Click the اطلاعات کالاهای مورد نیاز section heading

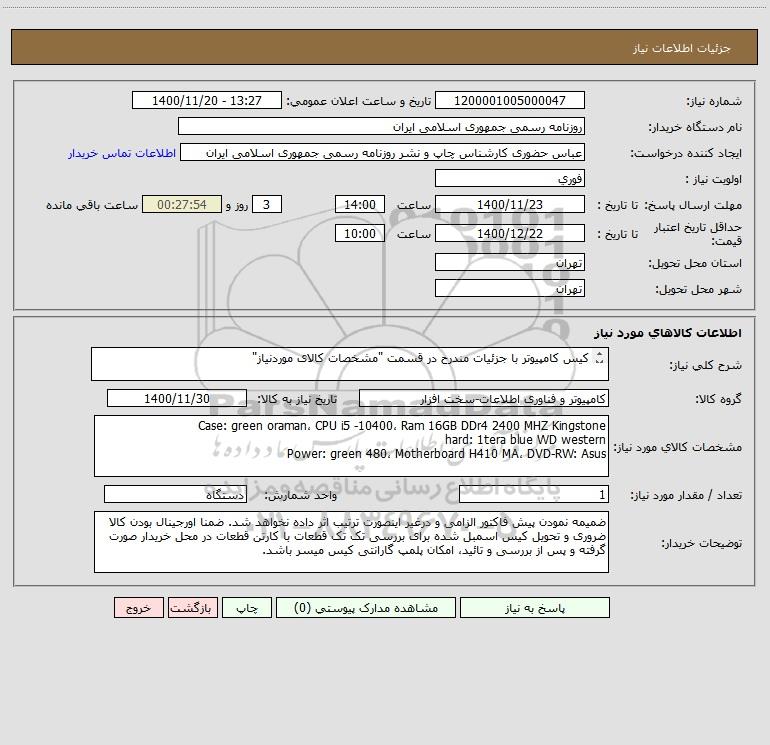668,333
